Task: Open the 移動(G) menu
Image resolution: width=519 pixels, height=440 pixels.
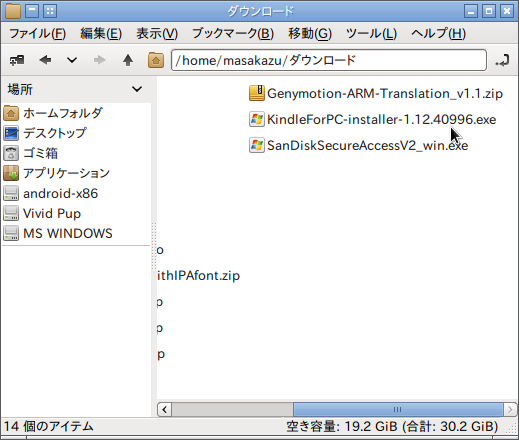Action: point(310,34)
